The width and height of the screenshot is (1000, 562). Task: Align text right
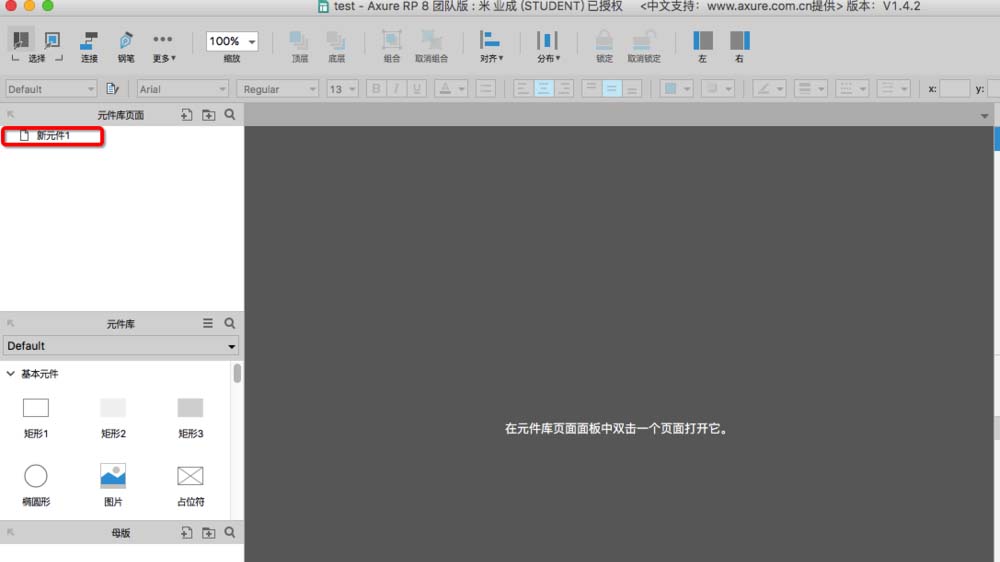[x=564, y=89]
